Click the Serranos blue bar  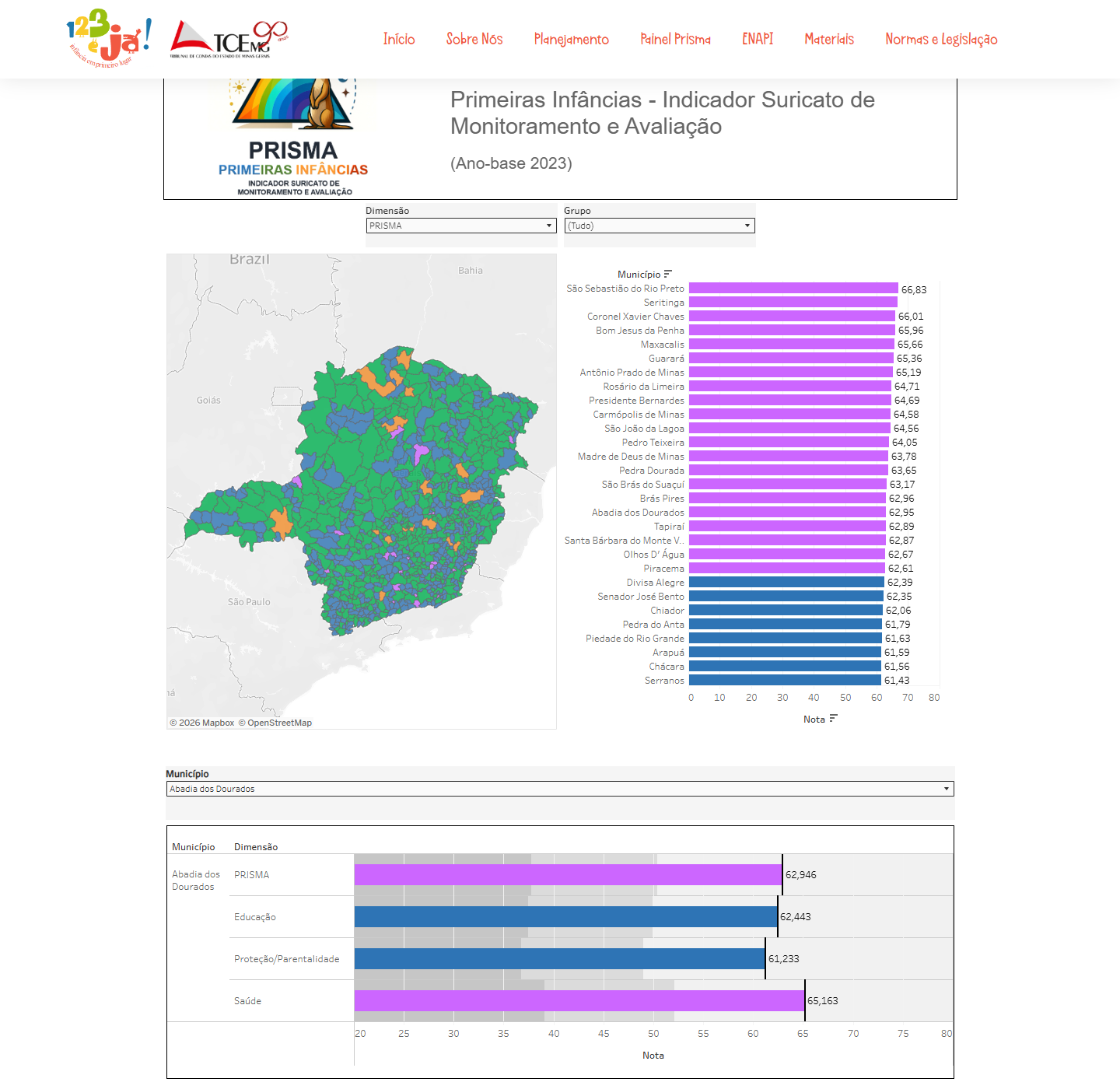point(785,681)
